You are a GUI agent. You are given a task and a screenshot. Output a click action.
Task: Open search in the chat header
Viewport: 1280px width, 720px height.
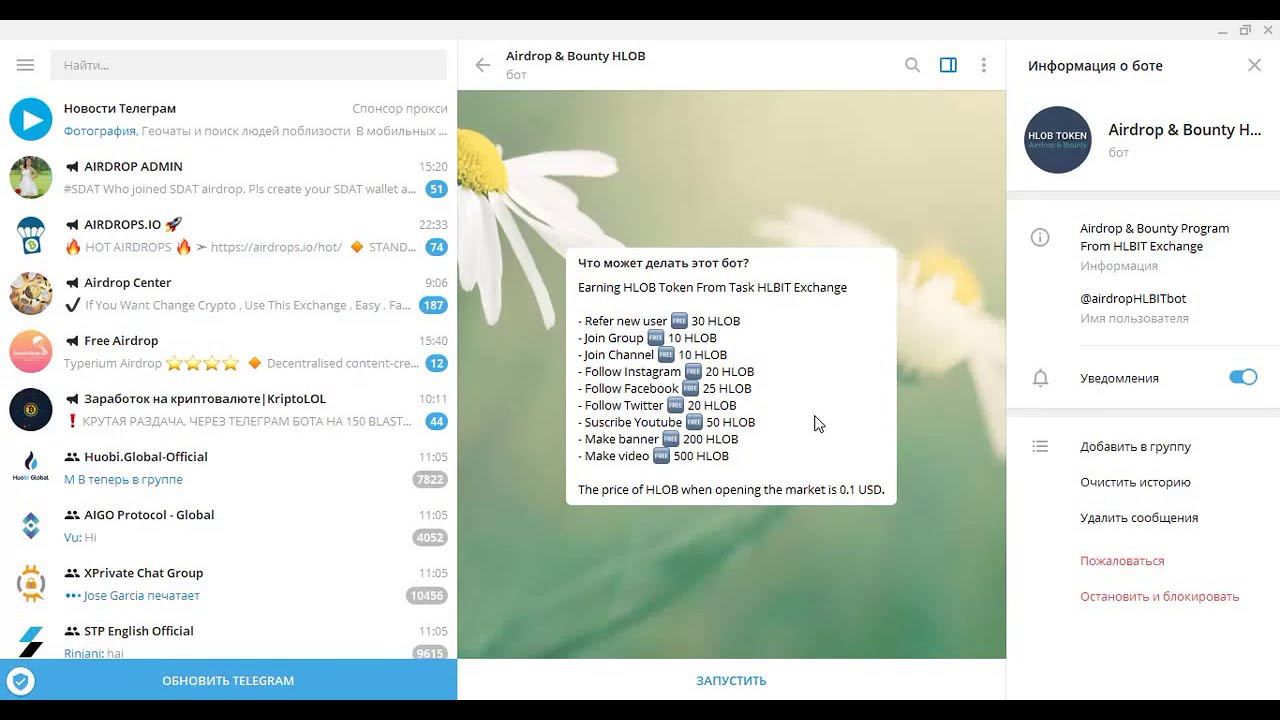(x=912, y=65)
